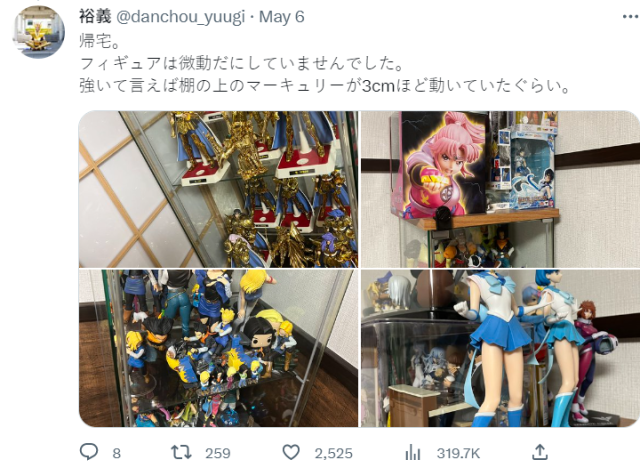The image size is (640, 468).
Task: Click the like count 2,525
Action: coord(333,453)
